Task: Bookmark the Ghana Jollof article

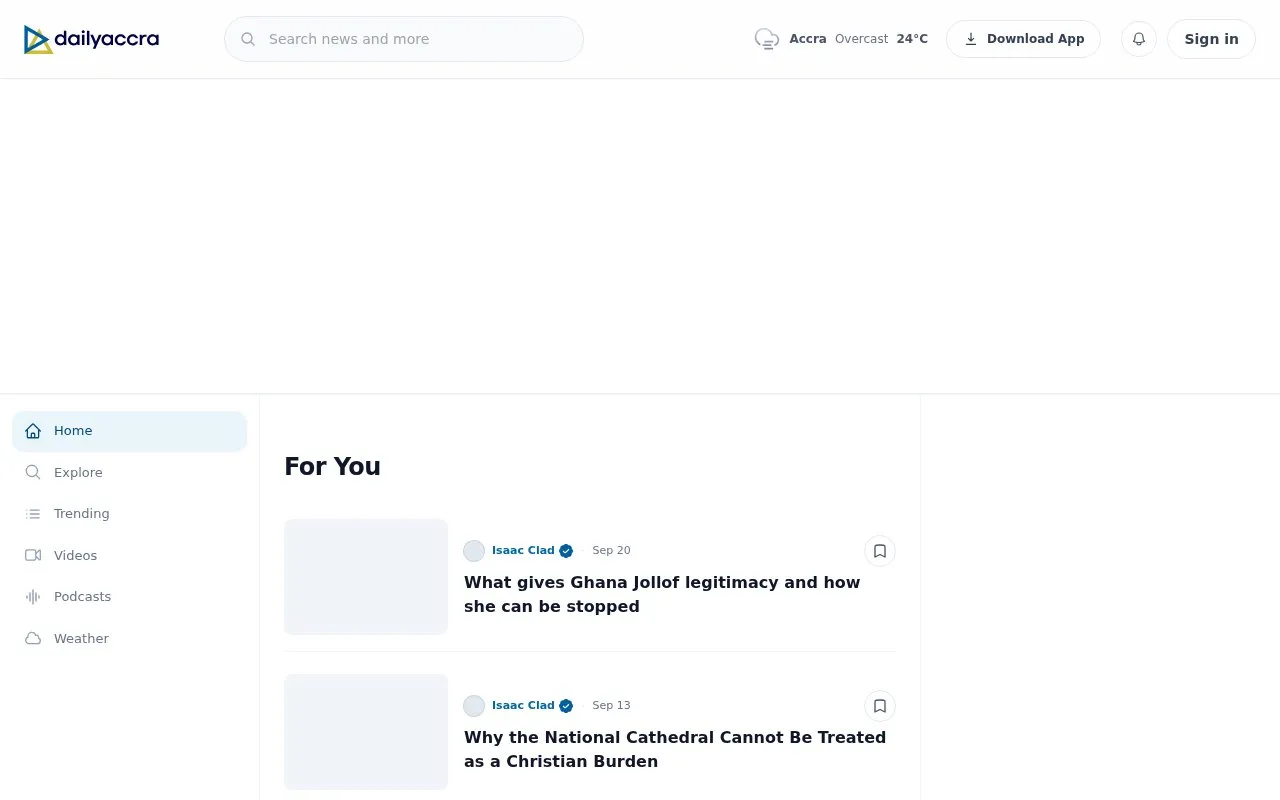Action: [880, 551]
